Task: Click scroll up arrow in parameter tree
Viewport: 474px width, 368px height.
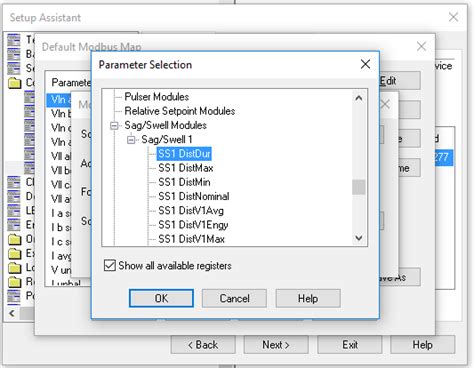Action: pyautogui.click(x=359, y=98)
